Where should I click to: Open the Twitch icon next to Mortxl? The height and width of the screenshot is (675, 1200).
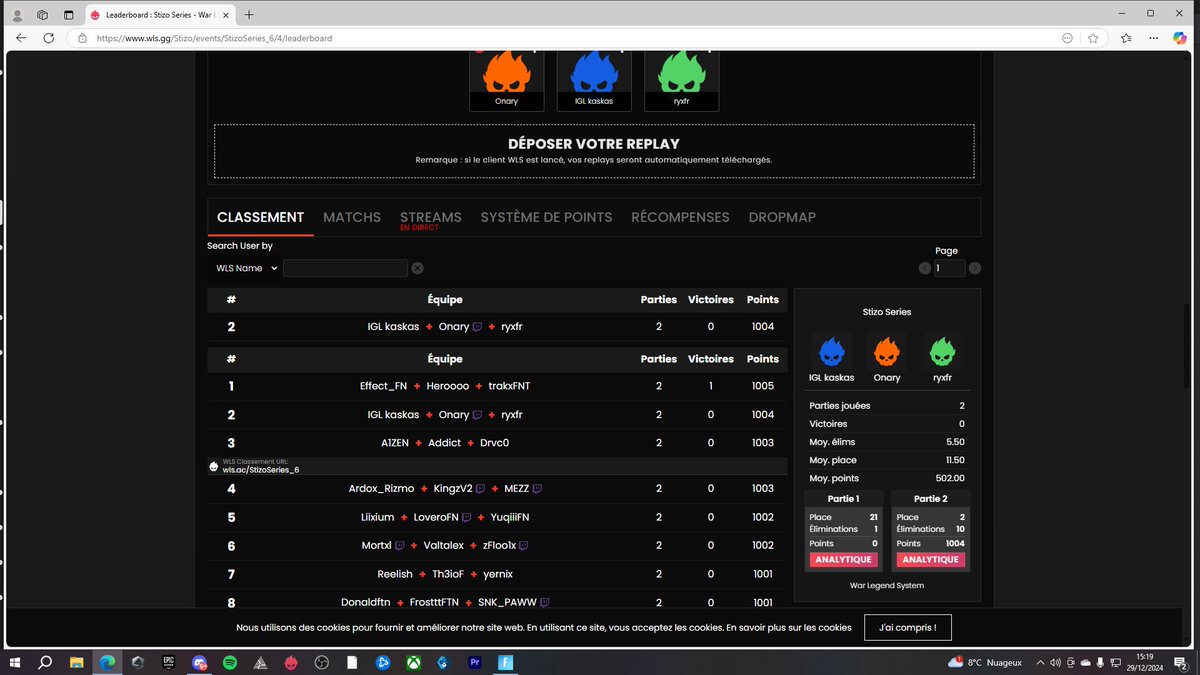tap(400, 546)
